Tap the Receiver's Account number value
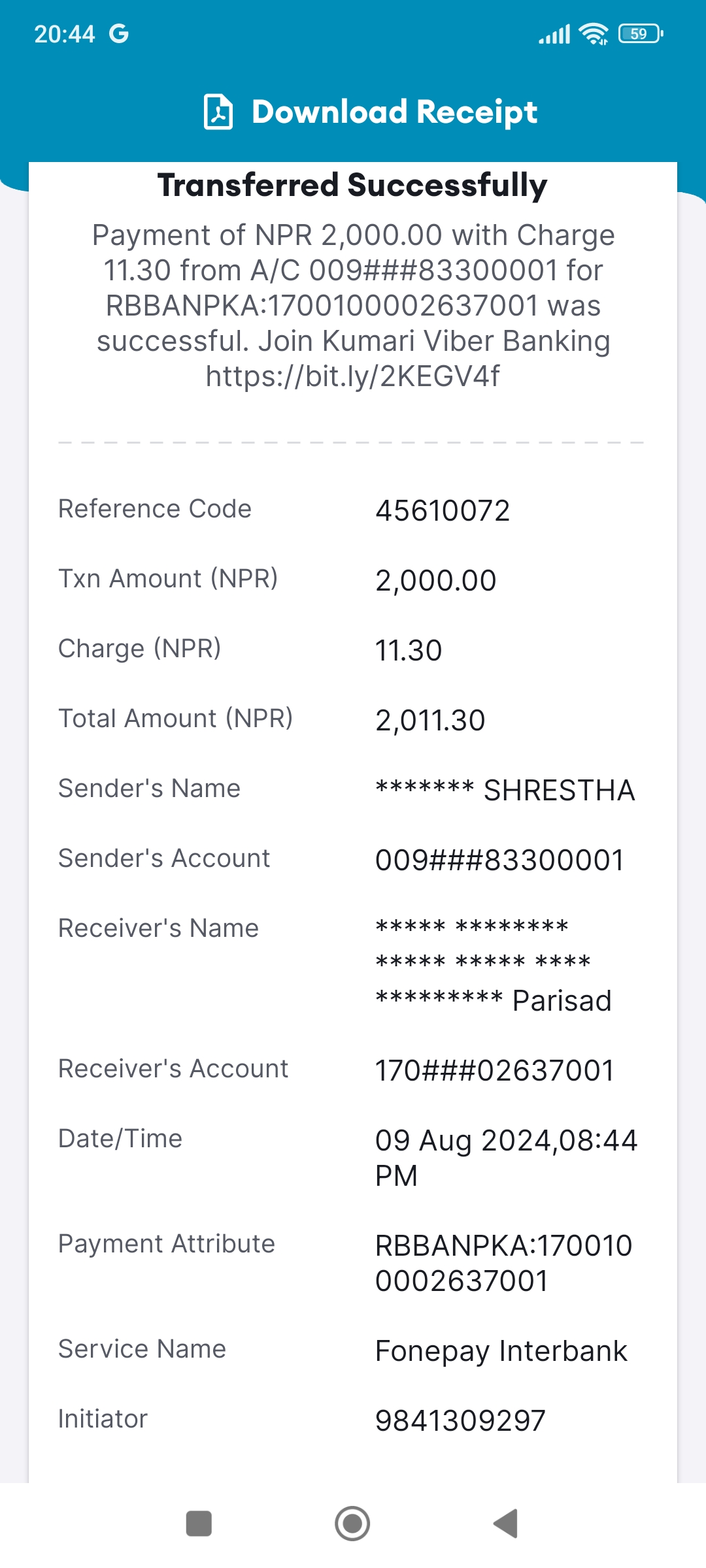 (495, 1070)
